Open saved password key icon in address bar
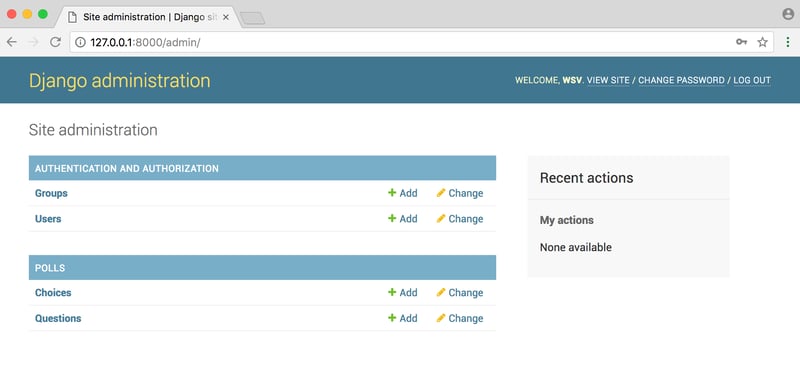Screen dimensions: 800x374 click(x=741, y=42)
